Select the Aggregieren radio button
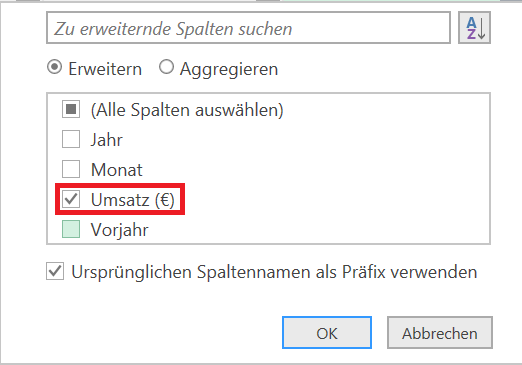The height and width of the screenshot is (365, 522). click(x=166, y=67)
